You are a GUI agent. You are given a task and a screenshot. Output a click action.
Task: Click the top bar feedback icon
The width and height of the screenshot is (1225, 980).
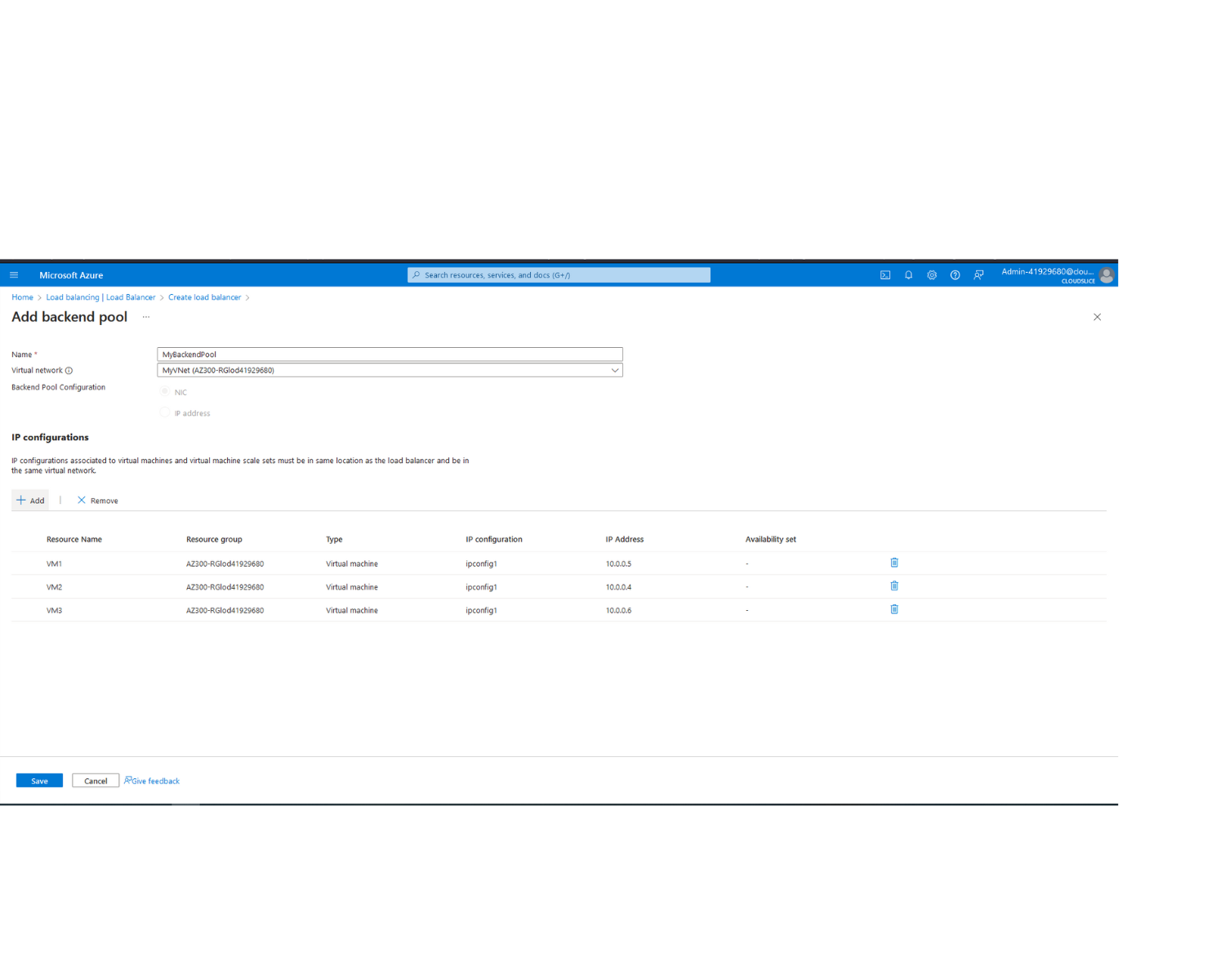pos(978,275)
